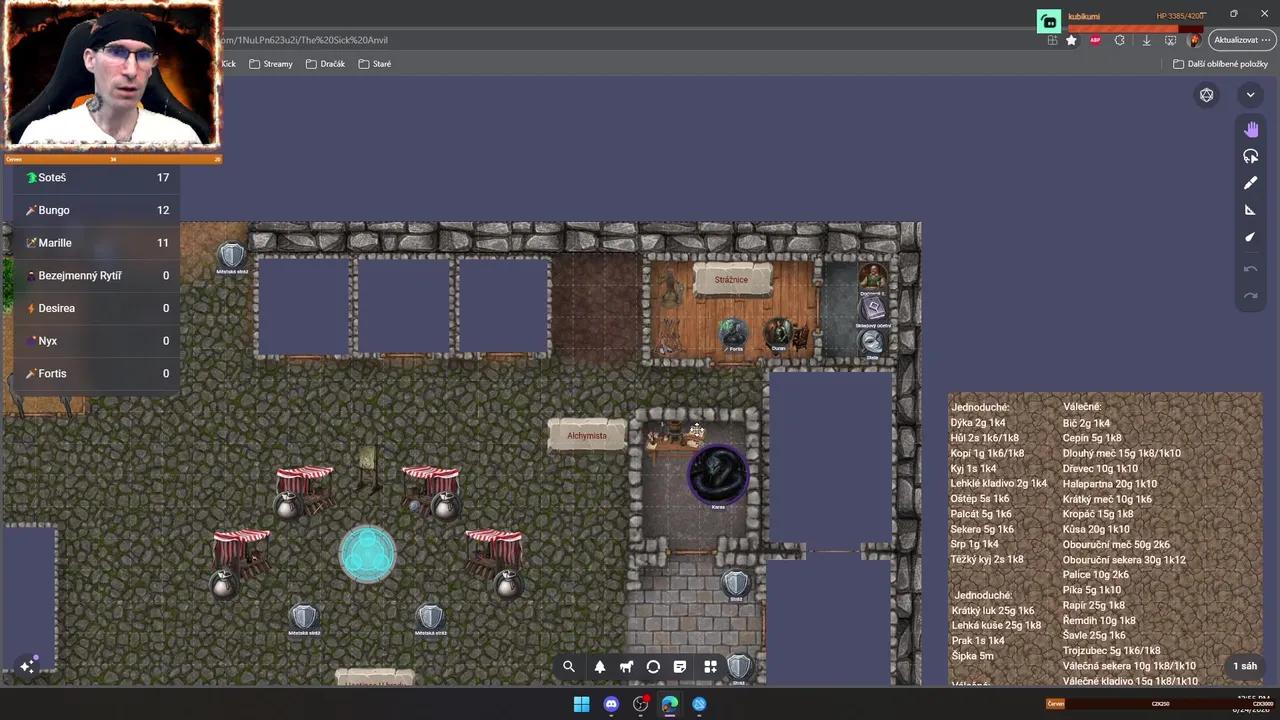
Task: Select the Fortis initiative entry
Action: pos(97,373)
